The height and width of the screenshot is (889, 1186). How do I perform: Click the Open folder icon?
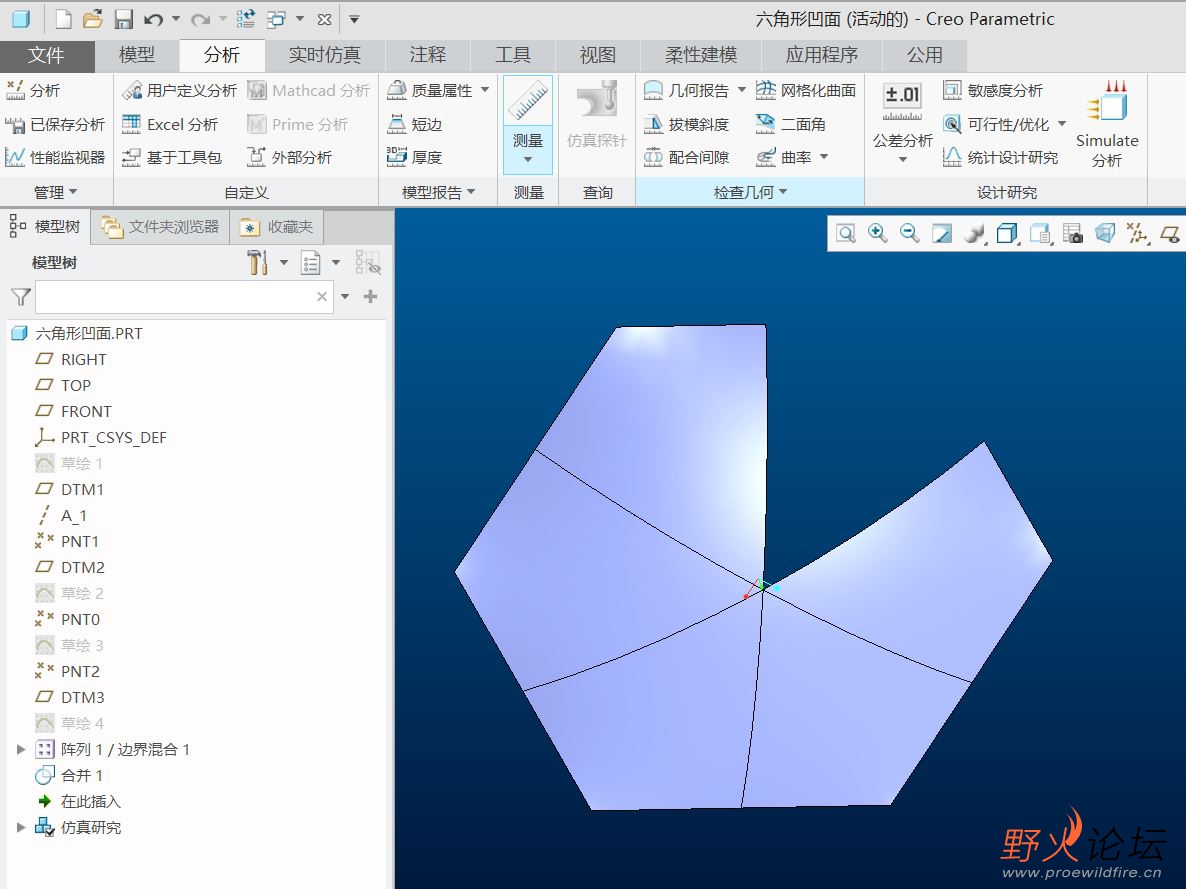92,19
